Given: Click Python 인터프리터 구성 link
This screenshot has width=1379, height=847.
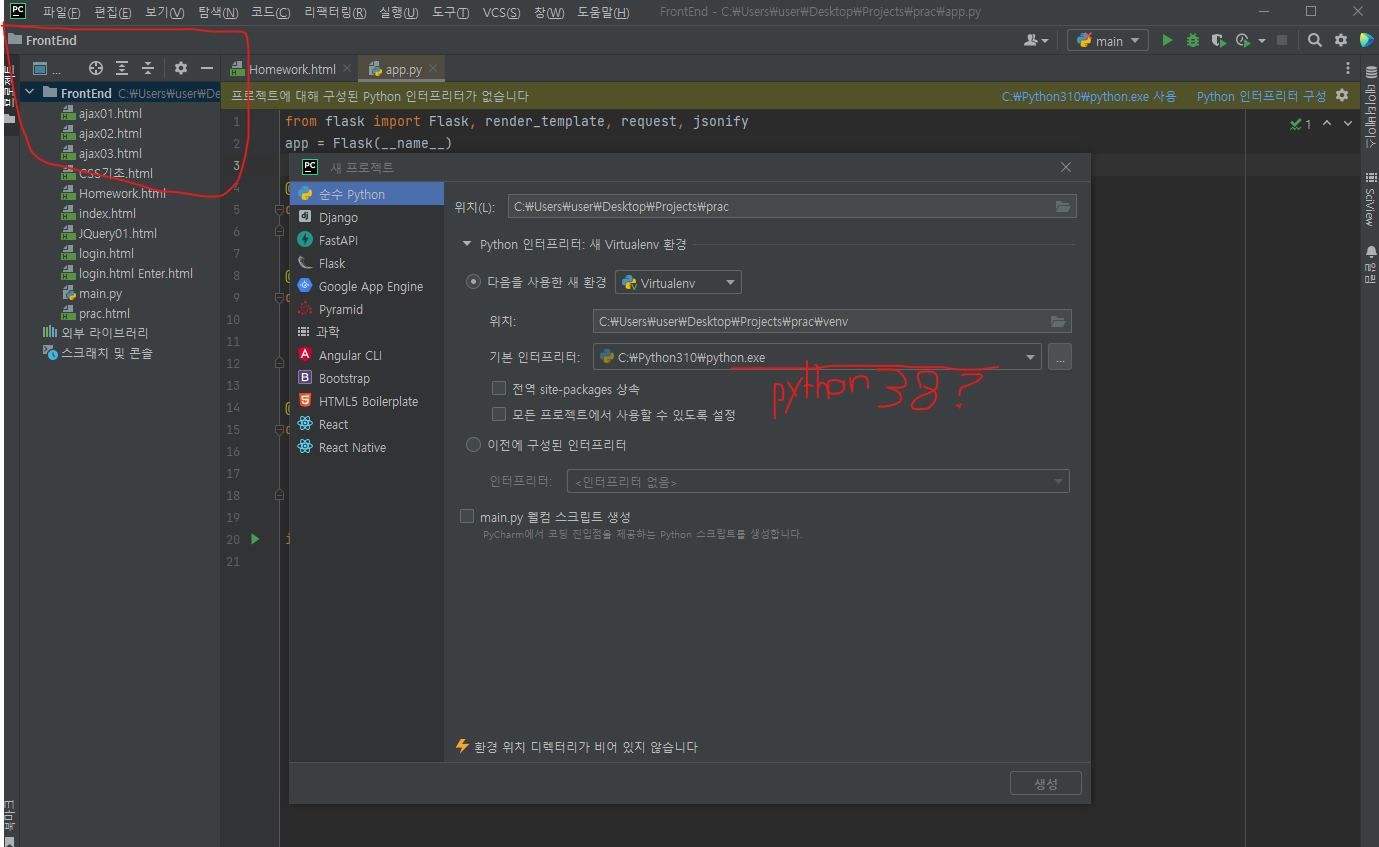Looking at the screenshot, I should tap(1261, 97).
